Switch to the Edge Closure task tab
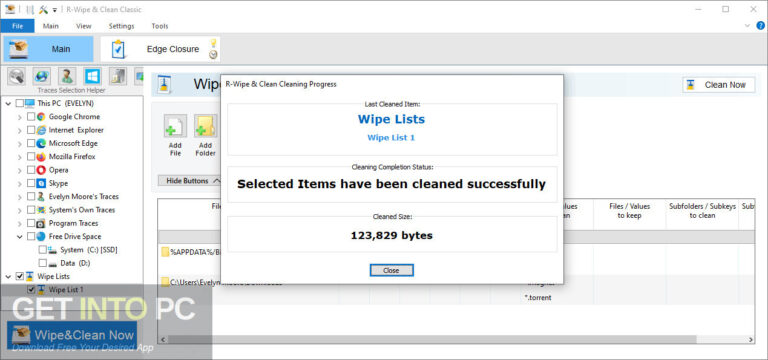Viewport: 768px width, 360px height. tap(160, 49)
